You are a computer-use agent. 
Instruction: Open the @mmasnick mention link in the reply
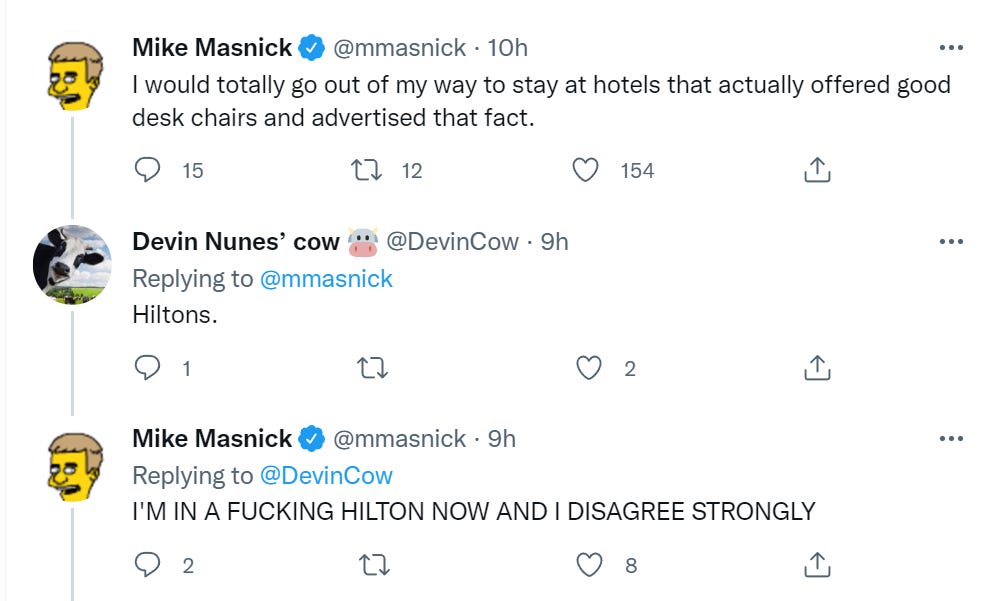click(x=326, y=279)
